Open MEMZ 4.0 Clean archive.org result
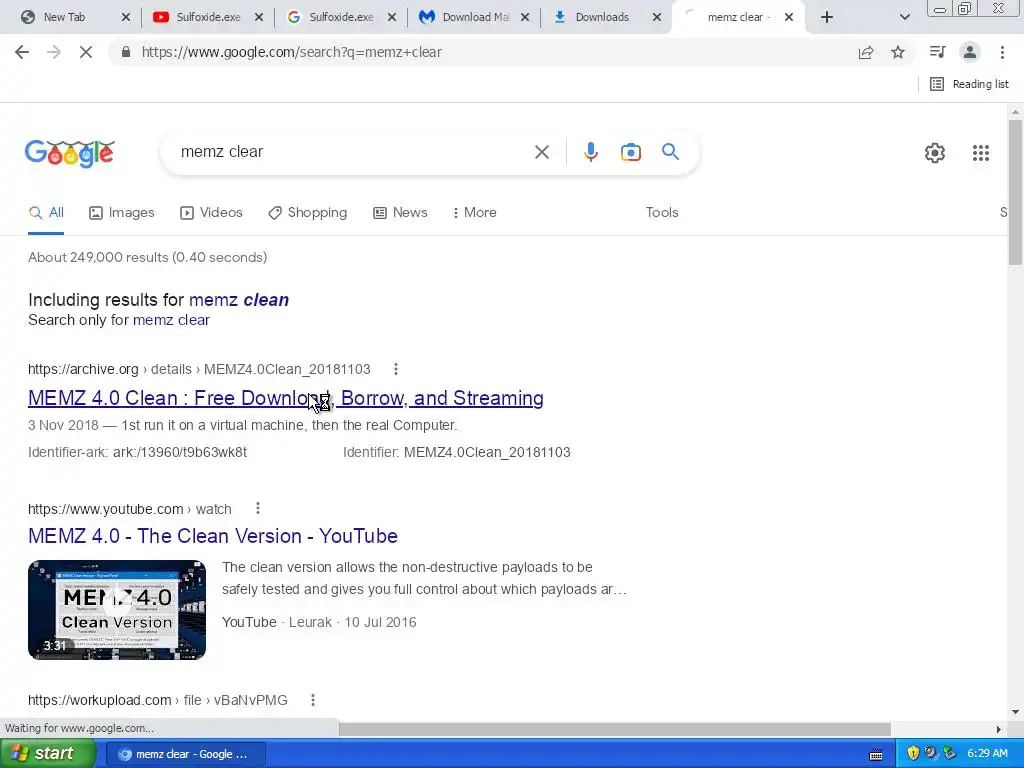 pos(285,398)
